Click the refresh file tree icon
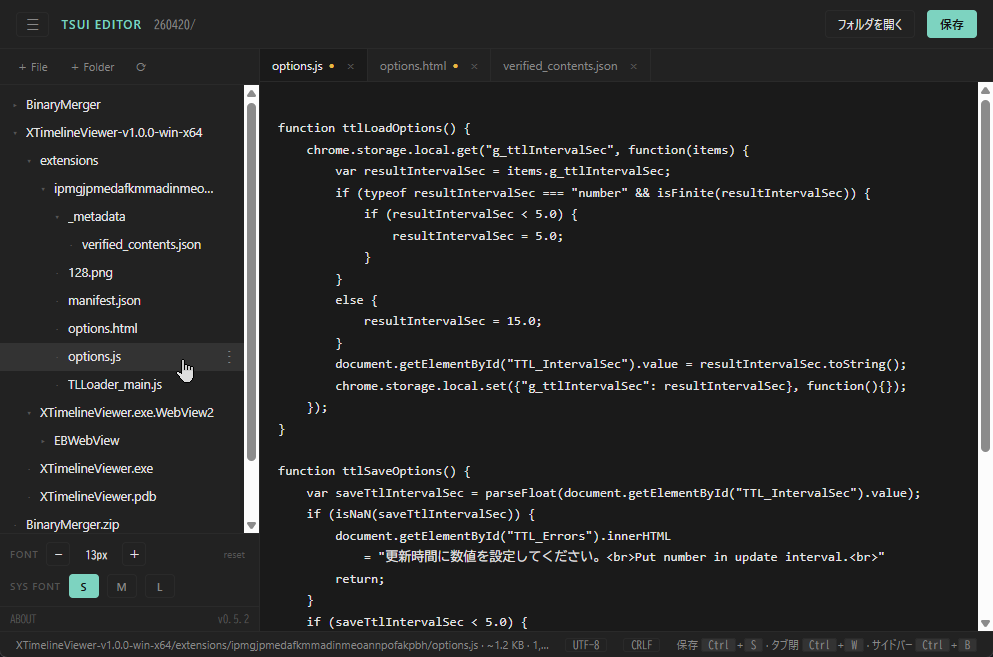 click(141, 67)
